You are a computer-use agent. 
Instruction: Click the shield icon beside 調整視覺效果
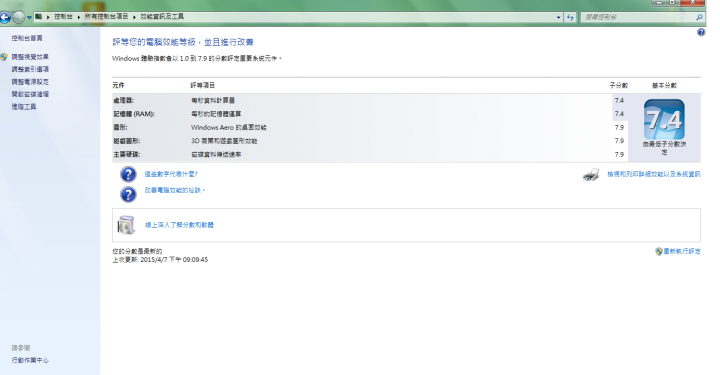tap(4, 57)
